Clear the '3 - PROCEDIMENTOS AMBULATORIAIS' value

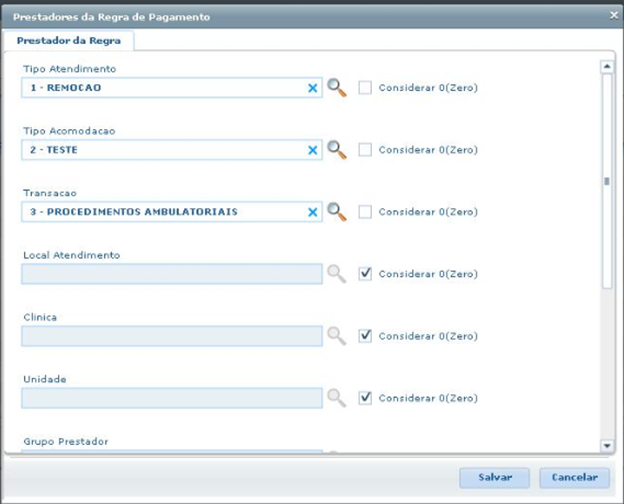click(312, 212)
